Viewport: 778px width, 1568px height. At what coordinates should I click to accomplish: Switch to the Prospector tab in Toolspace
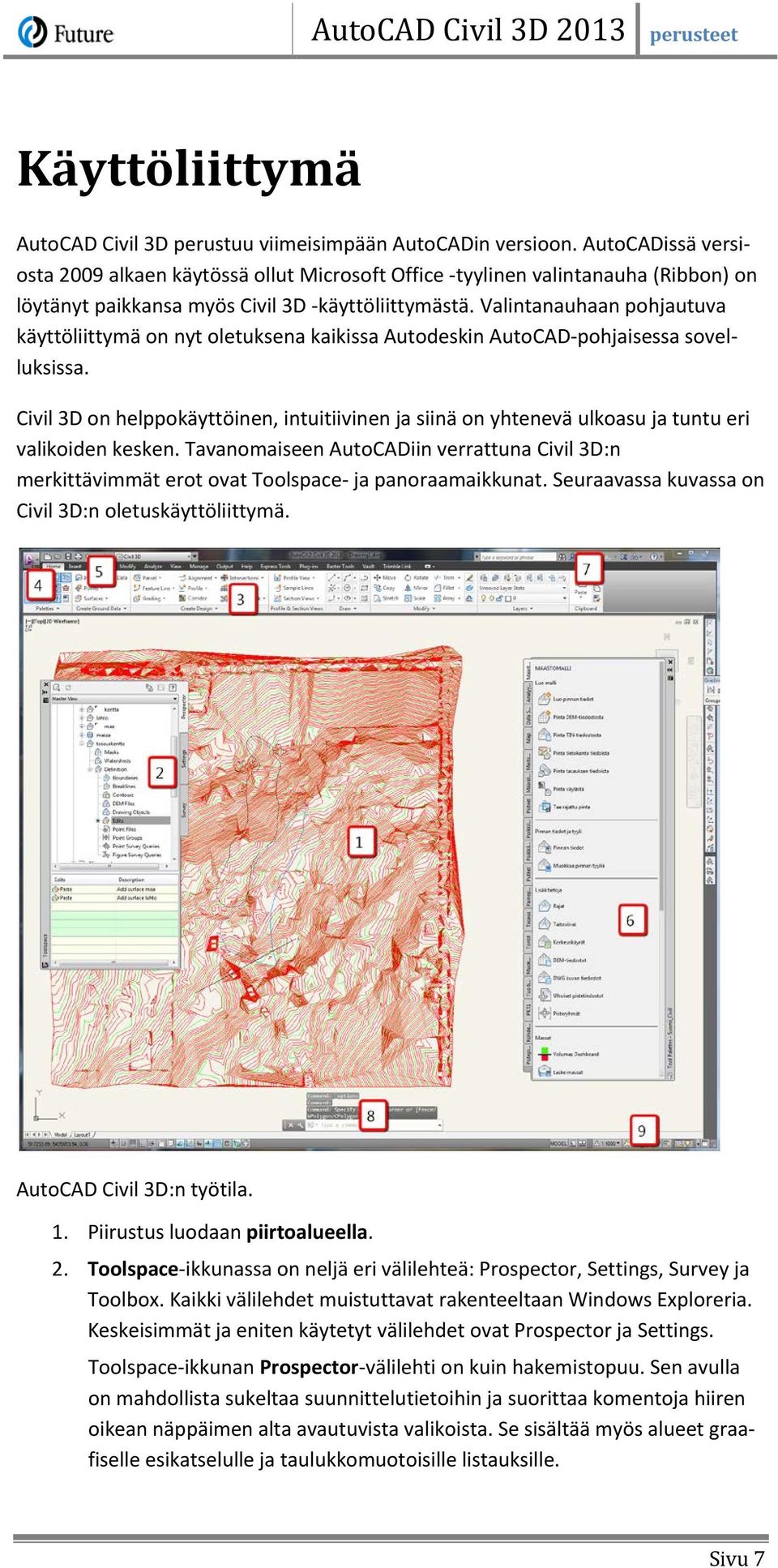(x=184, y=707)
